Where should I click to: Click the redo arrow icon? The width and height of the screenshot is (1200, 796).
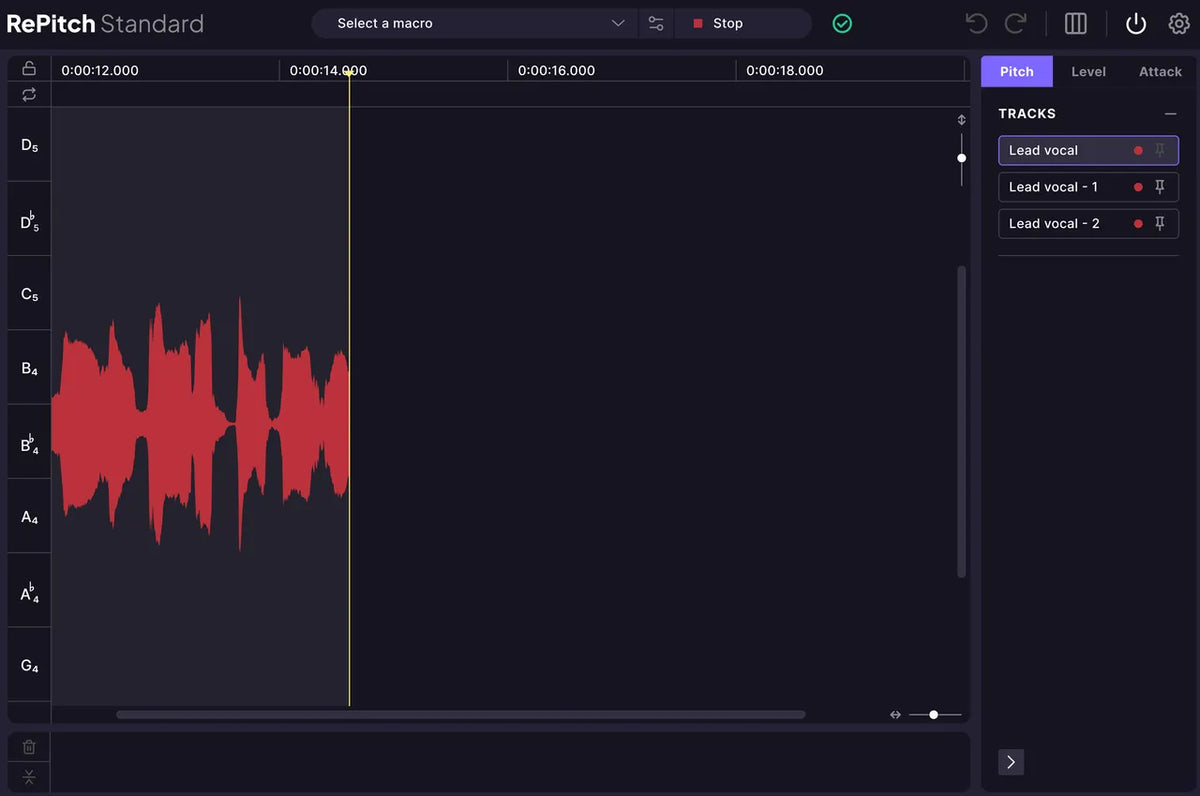coord(1015,24)
